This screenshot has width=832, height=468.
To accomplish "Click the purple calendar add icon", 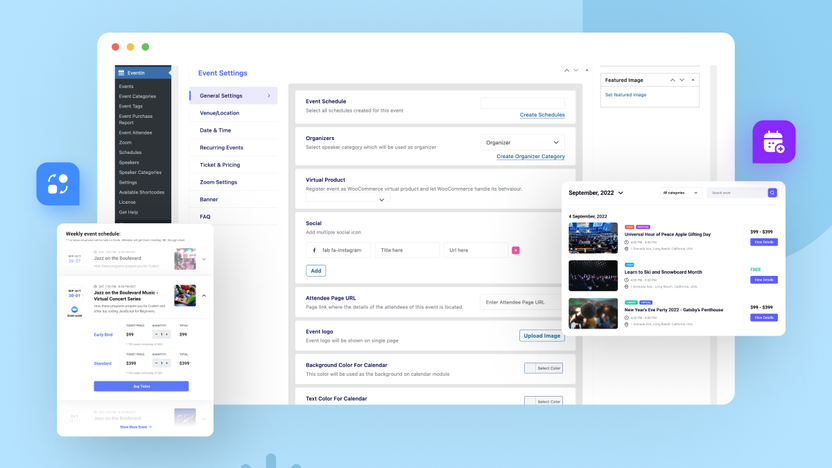I will pos(774,142).
